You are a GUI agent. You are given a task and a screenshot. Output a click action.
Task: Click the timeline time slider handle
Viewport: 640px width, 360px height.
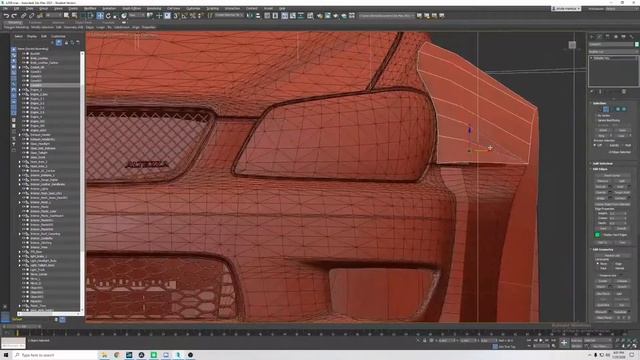tap(22, 327)
